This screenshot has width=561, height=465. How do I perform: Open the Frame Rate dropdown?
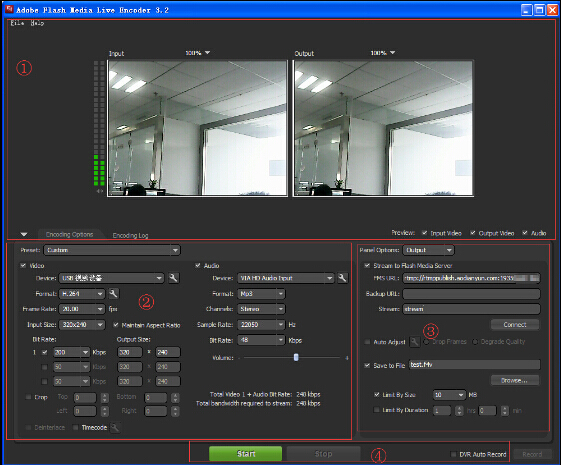pos(82,309)
